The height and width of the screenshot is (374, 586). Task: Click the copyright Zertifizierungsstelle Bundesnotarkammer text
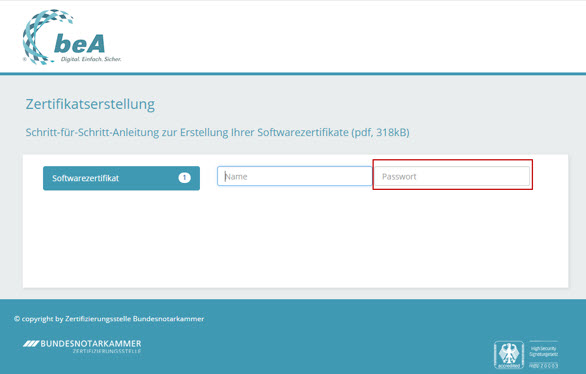coord(109,319)
